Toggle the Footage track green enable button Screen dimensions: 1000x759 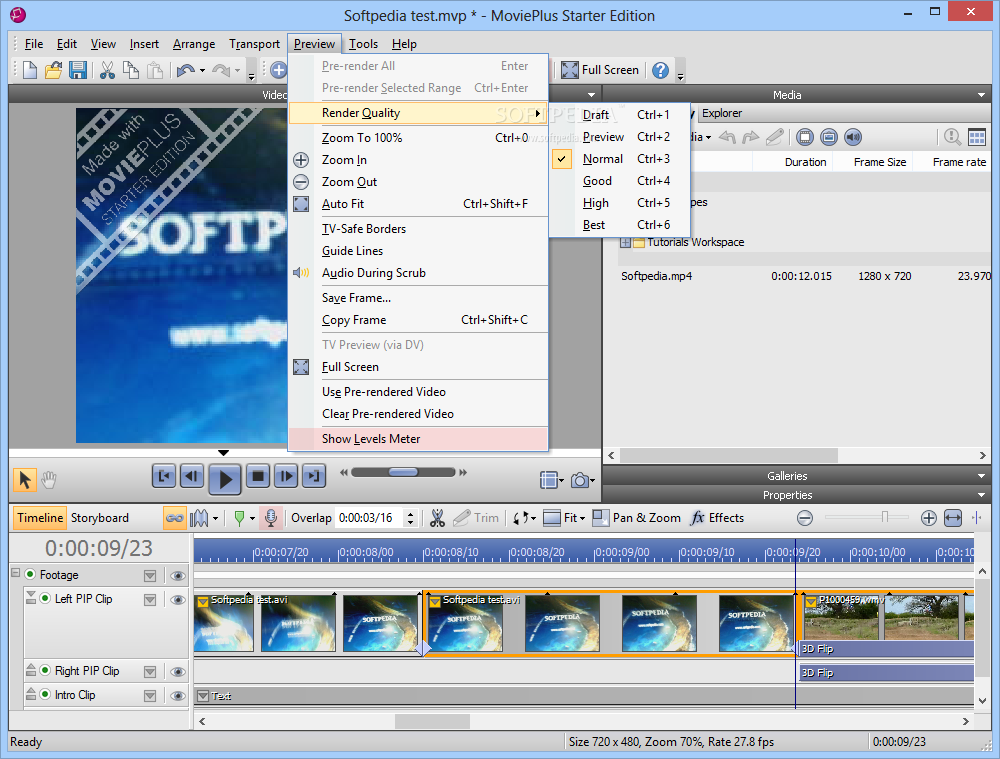pos(30,574)
